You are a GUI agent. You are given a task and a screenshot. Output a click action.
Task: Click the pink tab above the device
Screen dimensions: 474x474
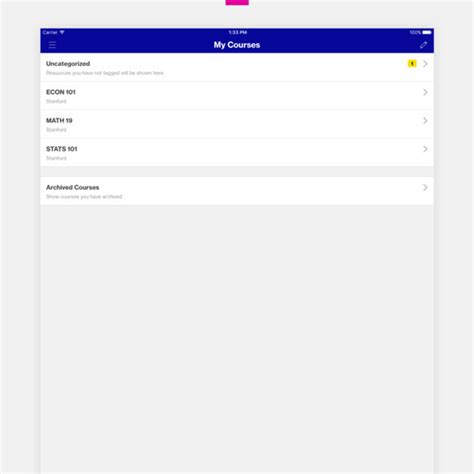pyautogui.click(x=237, y=2)
